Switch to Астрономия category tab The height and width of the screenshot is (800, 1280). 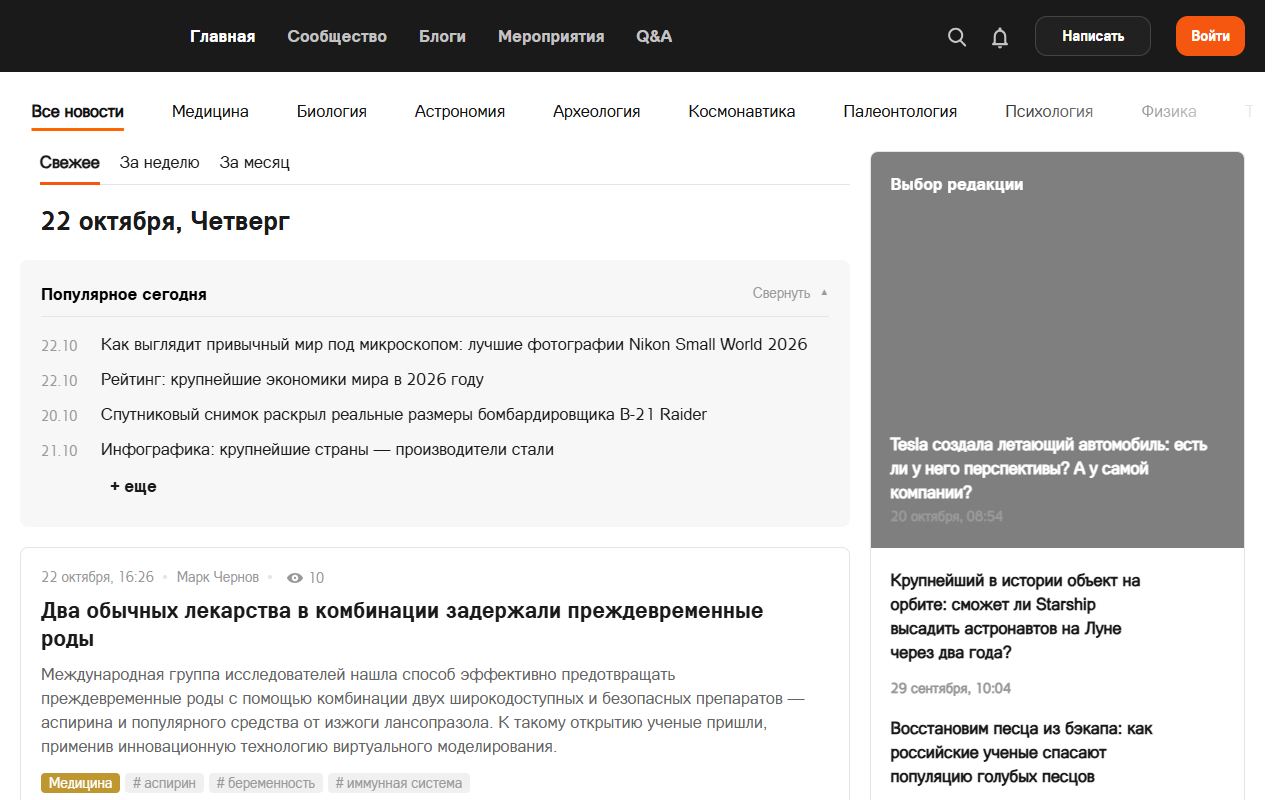tap(460, 112)
